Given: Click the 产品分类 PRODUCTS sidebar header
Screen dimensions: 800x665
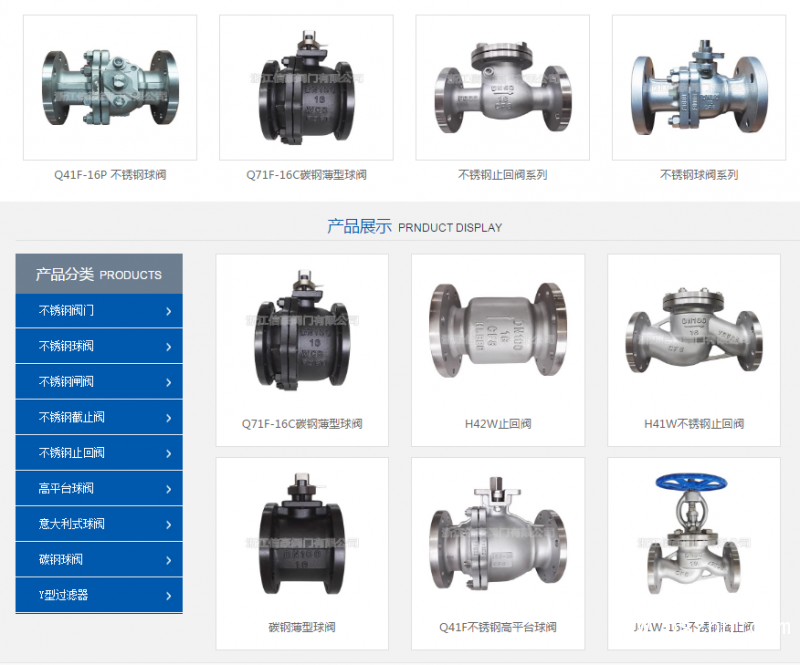Looking at the screenshot, I should 98,274.
